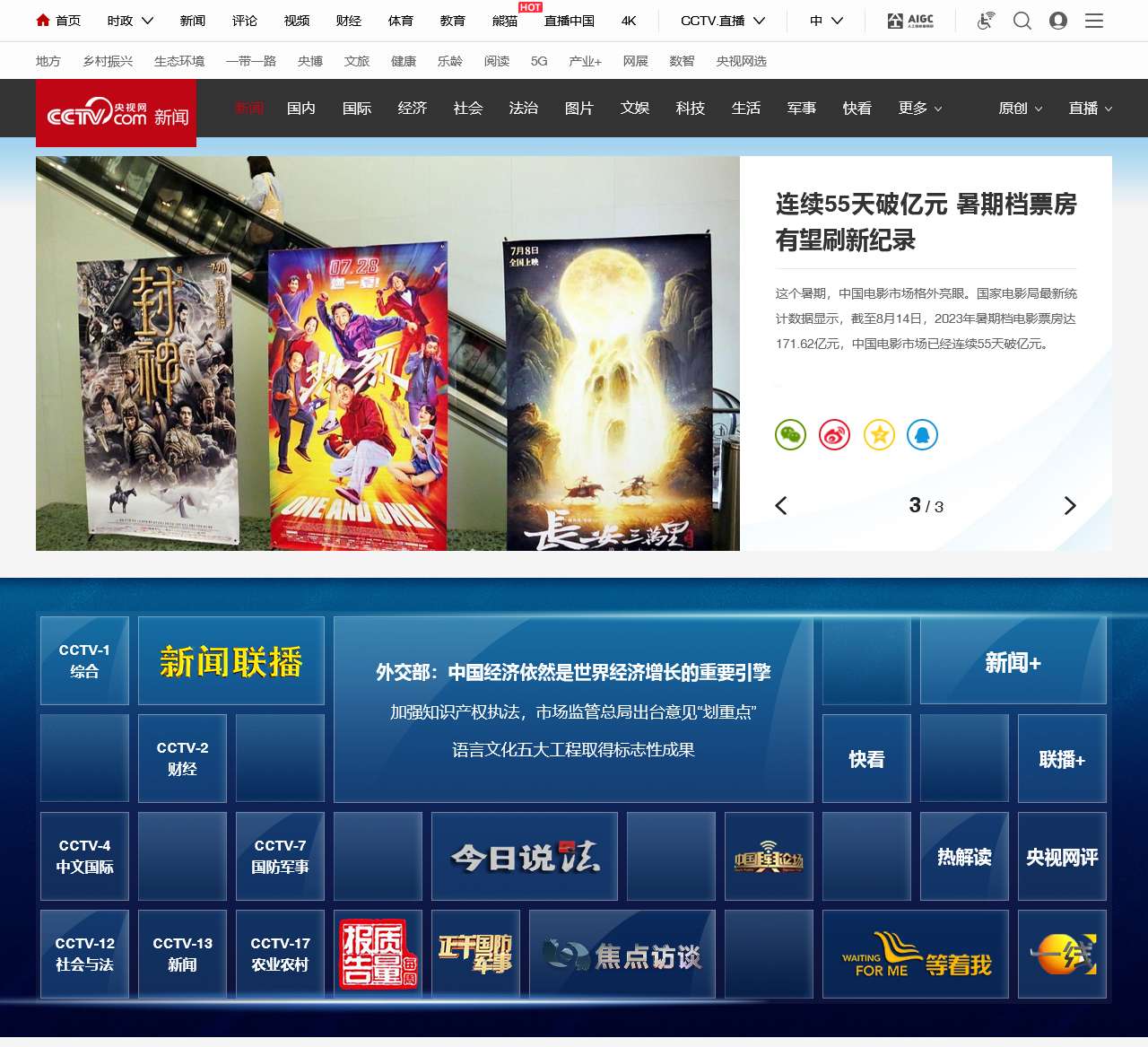Viewport: 1148px width, 1047px height.
Task: Share article via WeChat icon
Action: point(790,435)
